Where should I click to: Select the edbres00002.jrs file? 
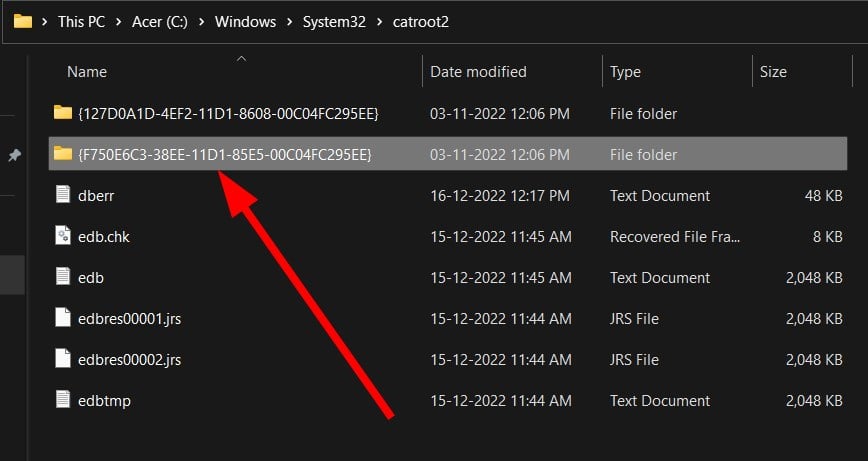tap(130, 359)
